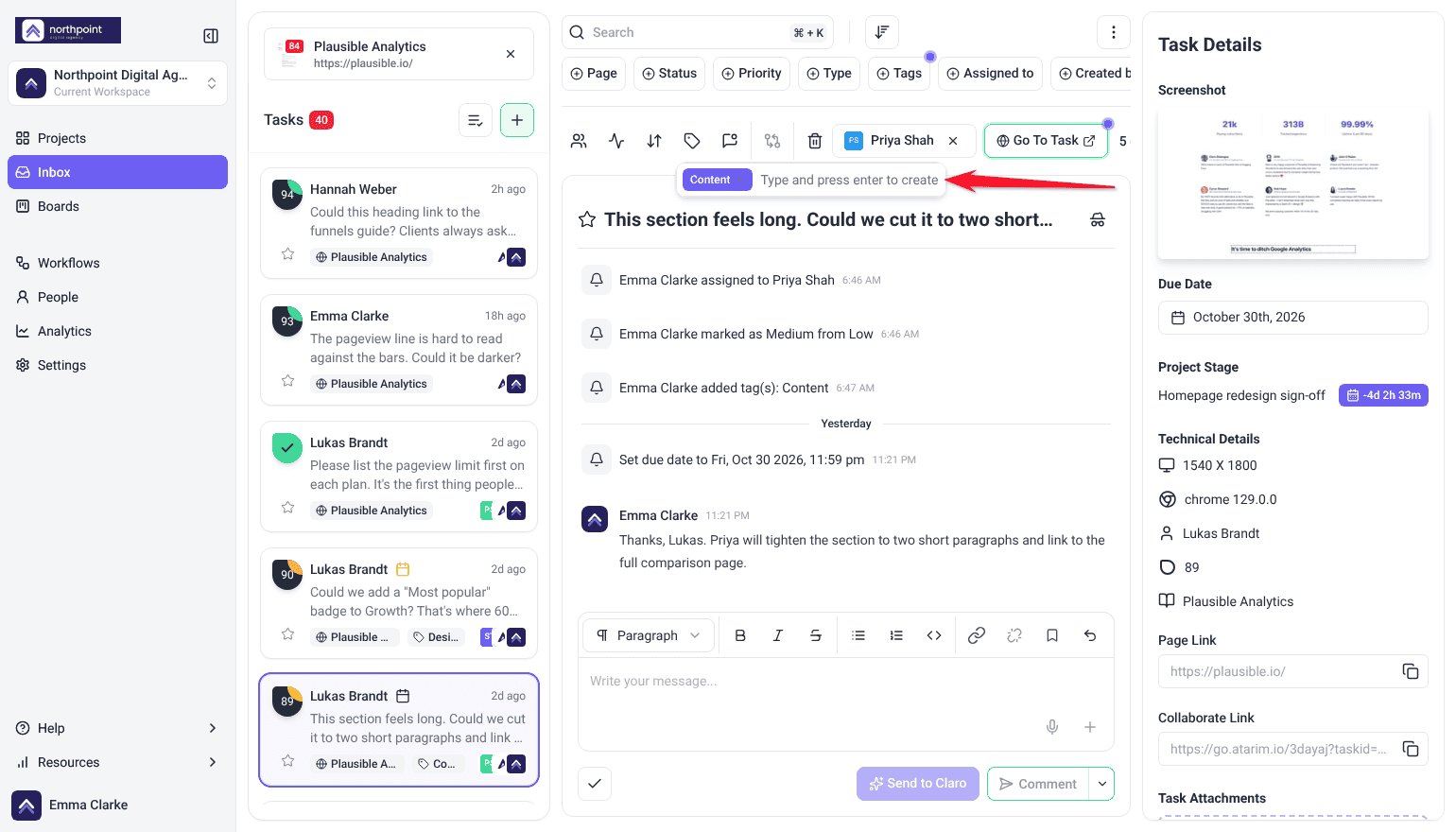1456x832 pixels.
Task: Star the "Most popular" badge task card
Action: coord(288,634)
